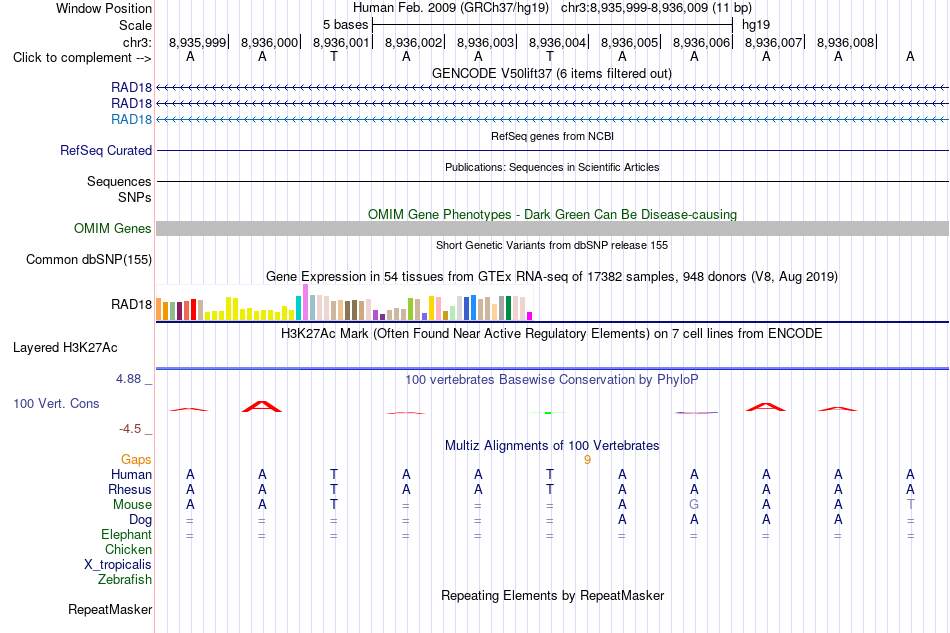This screenshot has width=950, height=633.
Task: Select the OMIM Genes track label
Action: click(112, 228)
